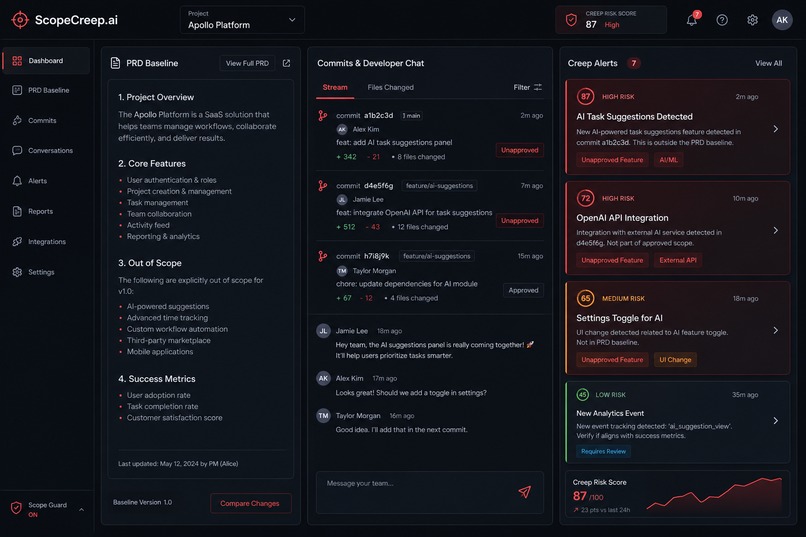This screenshot has height=537, width=806.
Task: Click the External API tag
Action: tap(678, 260)
